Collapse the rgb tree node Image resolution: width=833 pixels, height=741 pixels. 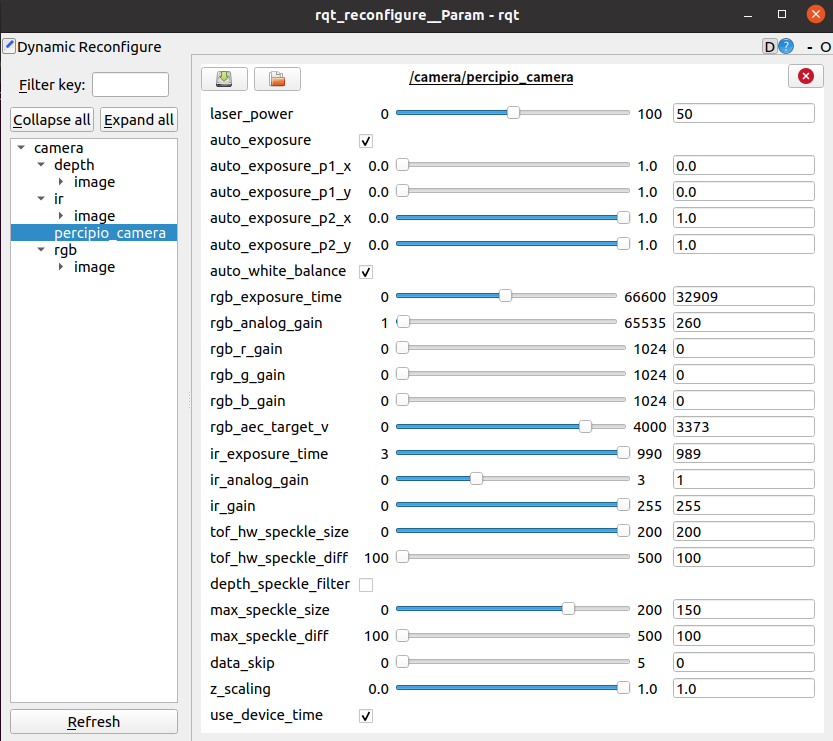pos(41,250)
